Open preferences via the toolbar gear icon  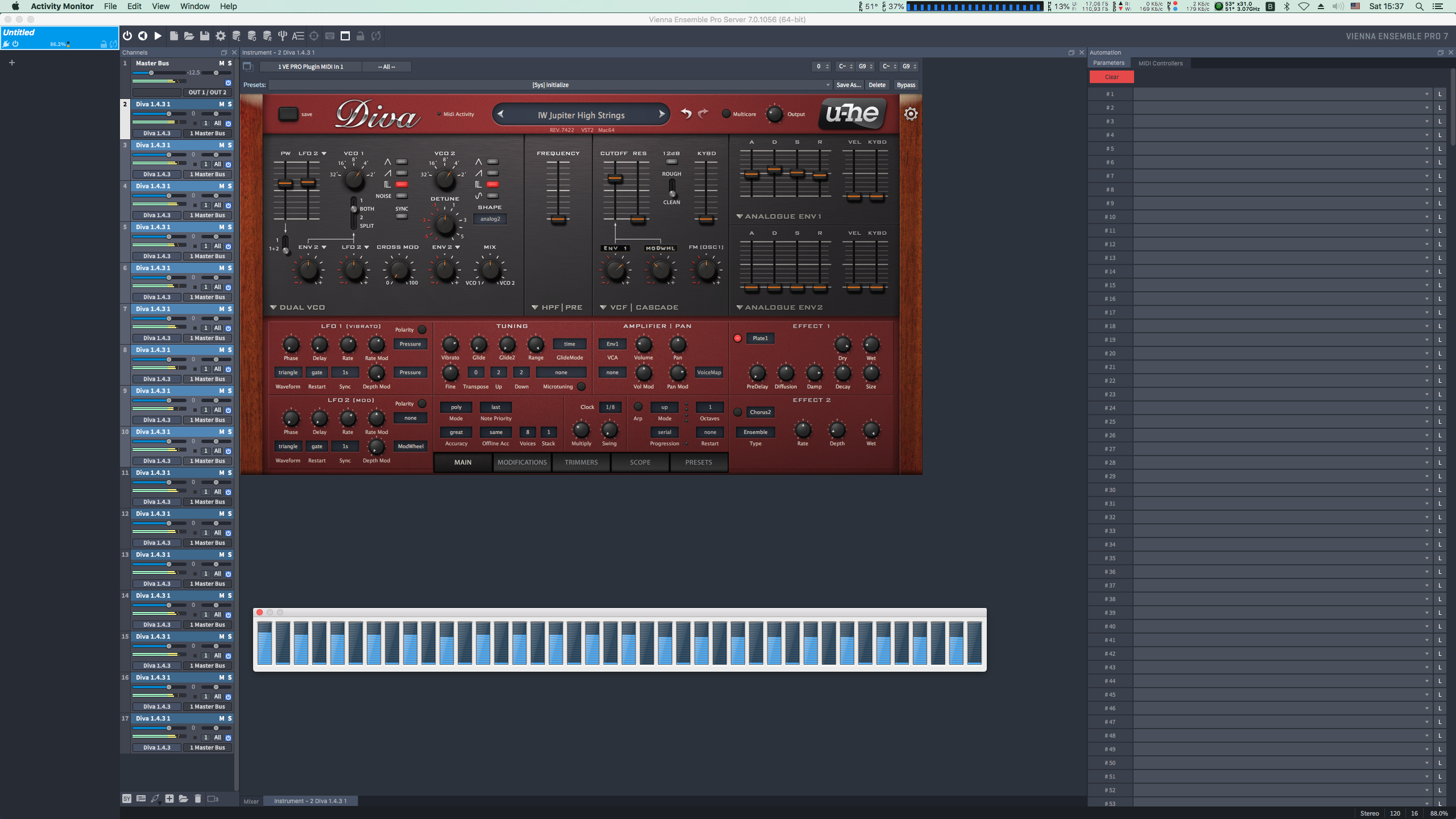(x=221, y=36)
